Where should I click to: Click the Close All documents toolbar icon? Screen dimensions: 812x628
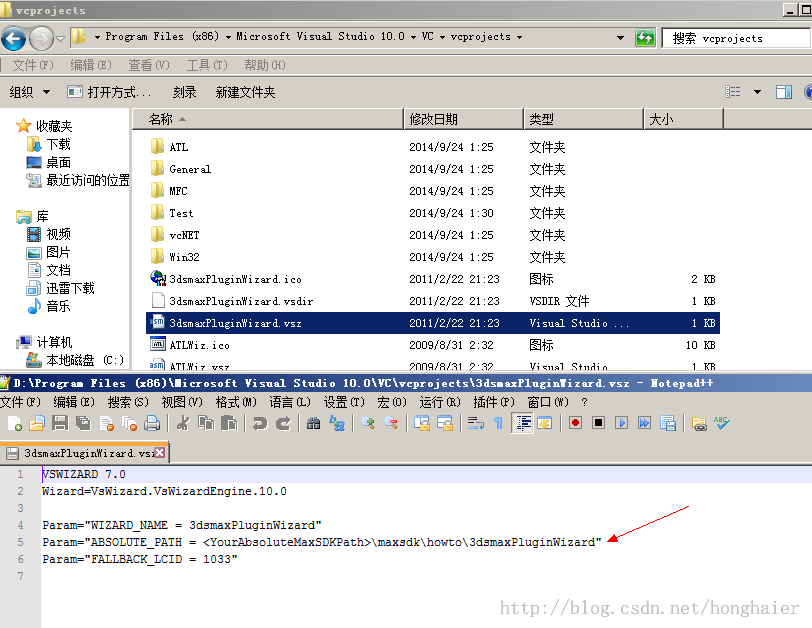pyautogui.click(x=129, y=423)
